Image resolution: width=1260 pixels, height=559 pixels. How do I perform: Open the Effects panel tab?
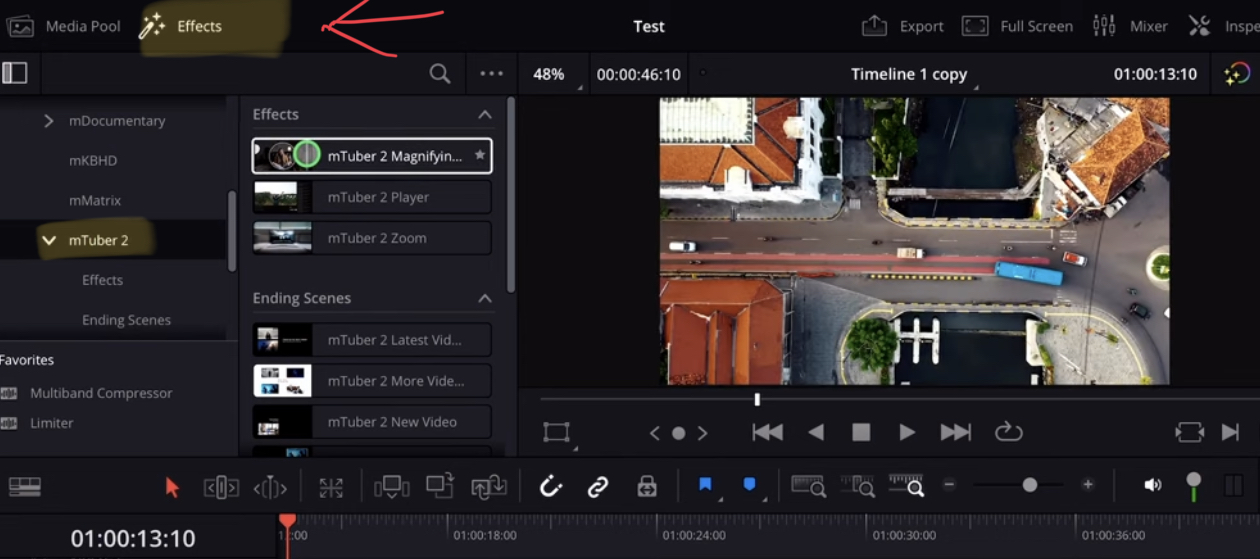(181, 26)
